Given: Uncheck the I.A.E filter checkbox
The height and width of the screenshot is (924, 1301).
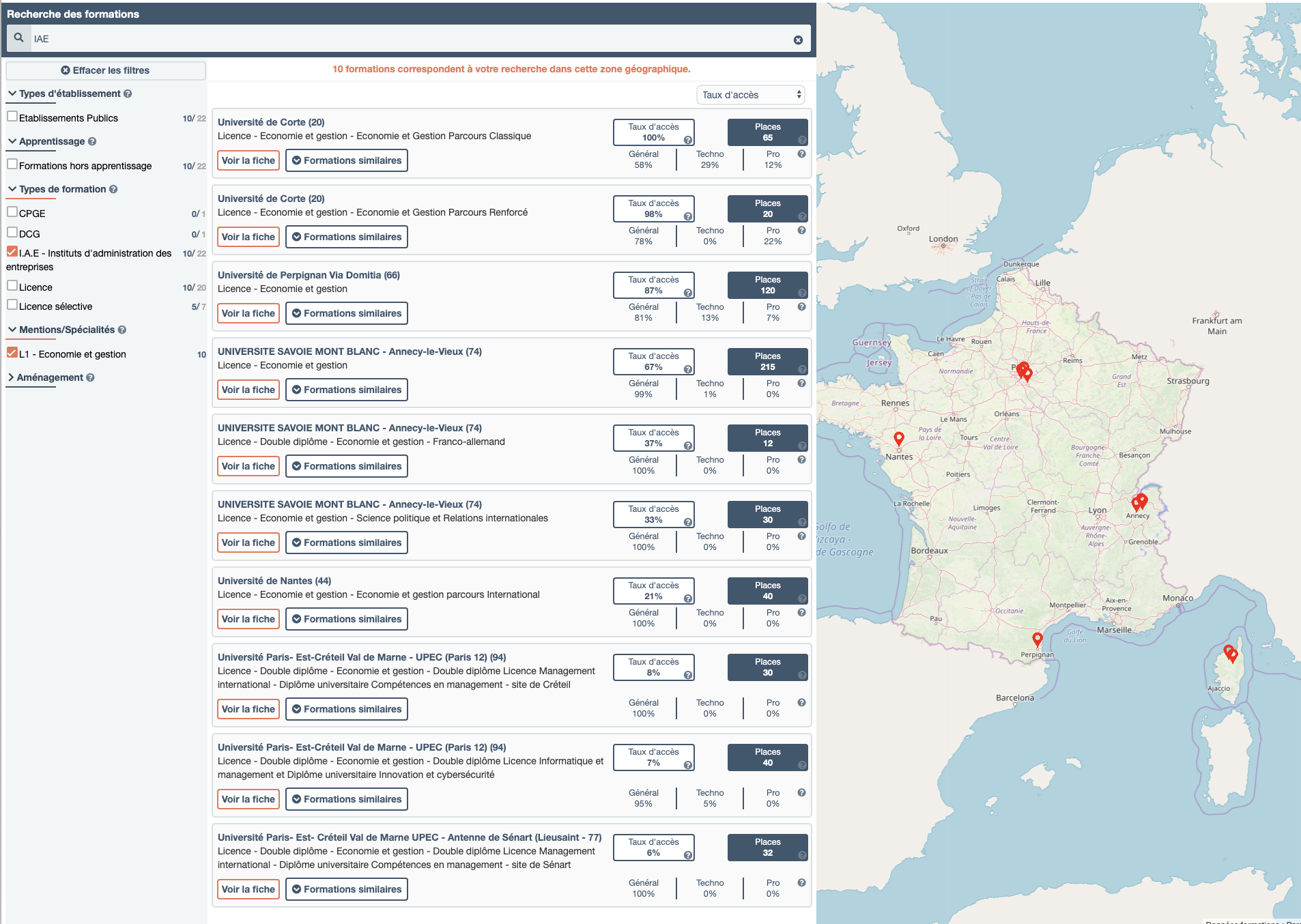Looking at the screenshot, I should [x=12, y=252].
